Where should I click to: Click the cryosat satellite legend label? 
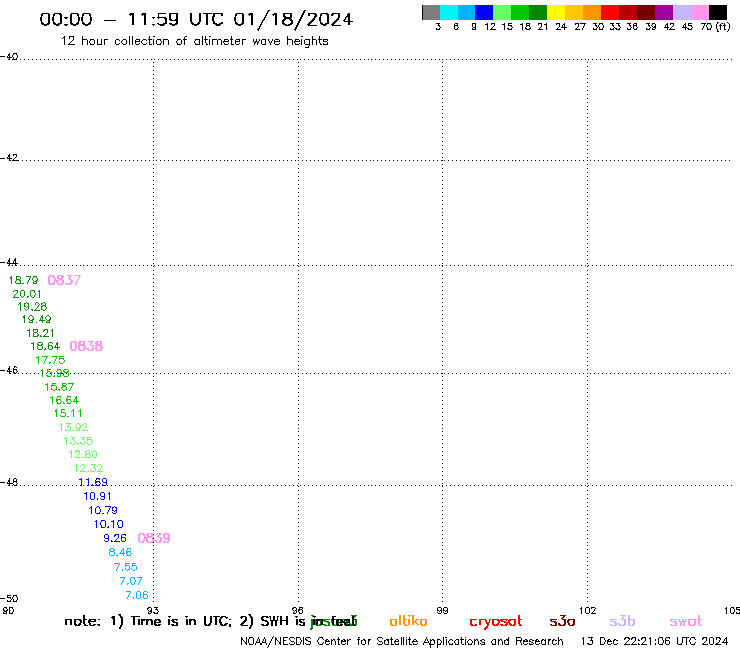pos(496,622)
